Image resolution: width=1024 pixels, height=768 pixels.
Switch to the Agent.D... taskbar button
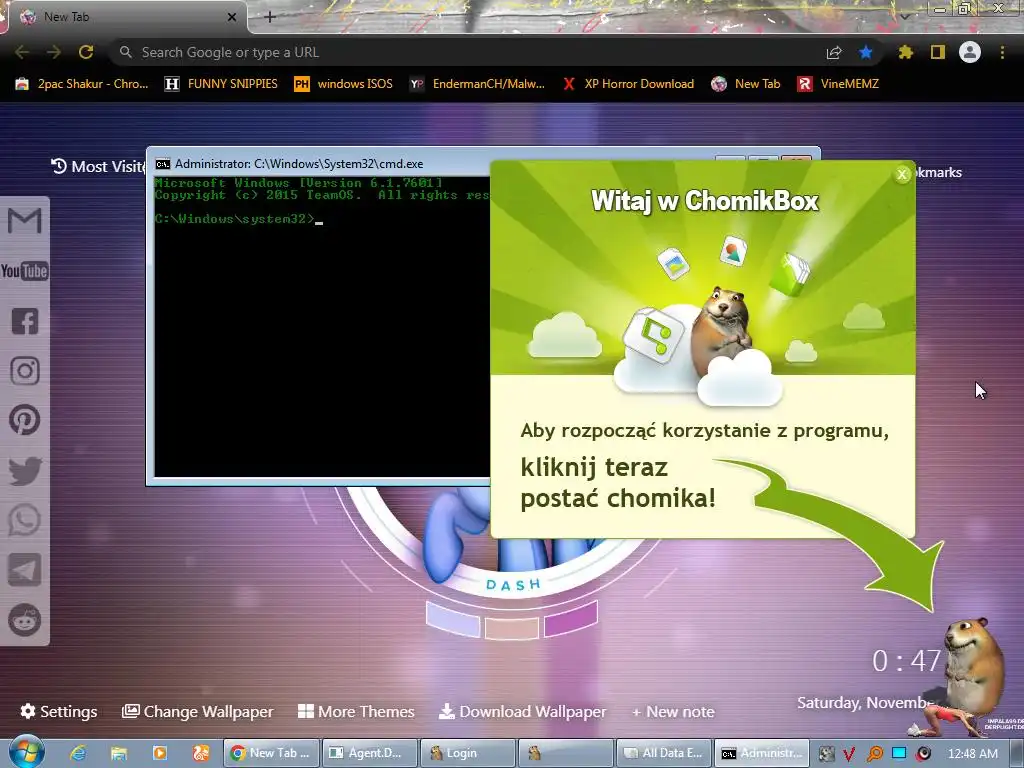[370, 753]
